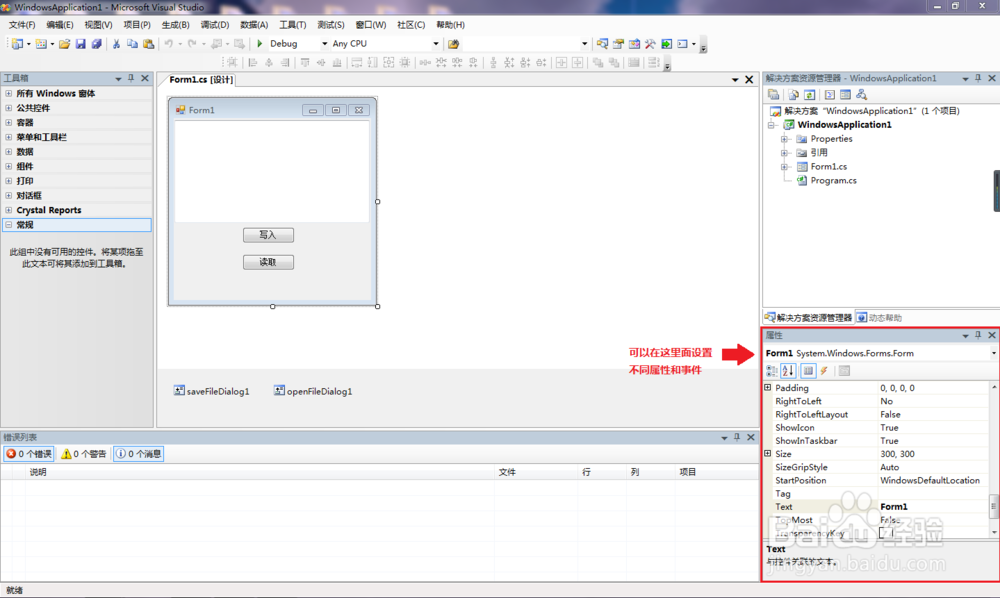Start debugging with the green play icon
This screenshot has width=1000, height=598.
(x=260, y=43)
